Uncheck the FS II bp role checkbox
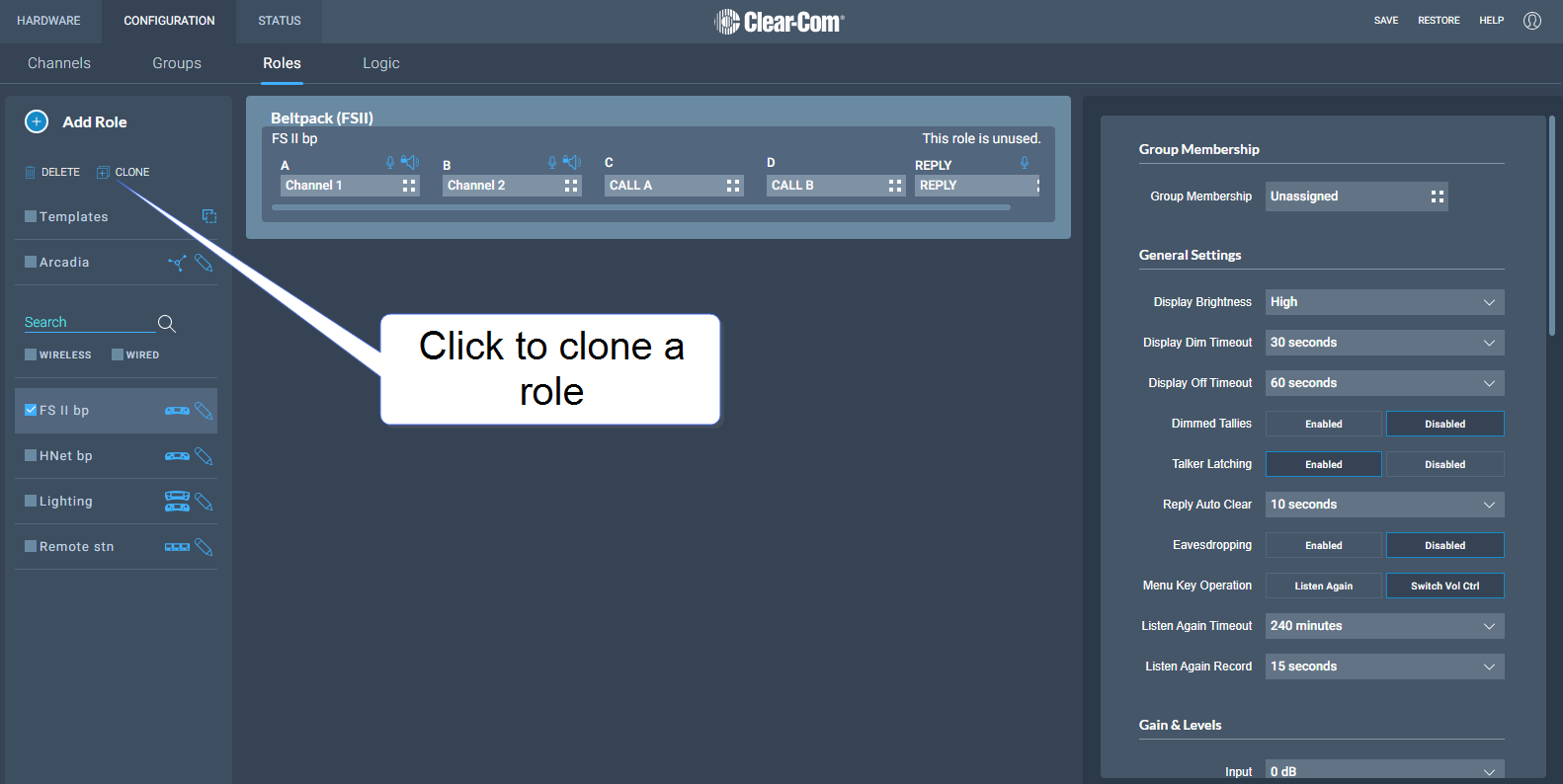 point(31,410)
